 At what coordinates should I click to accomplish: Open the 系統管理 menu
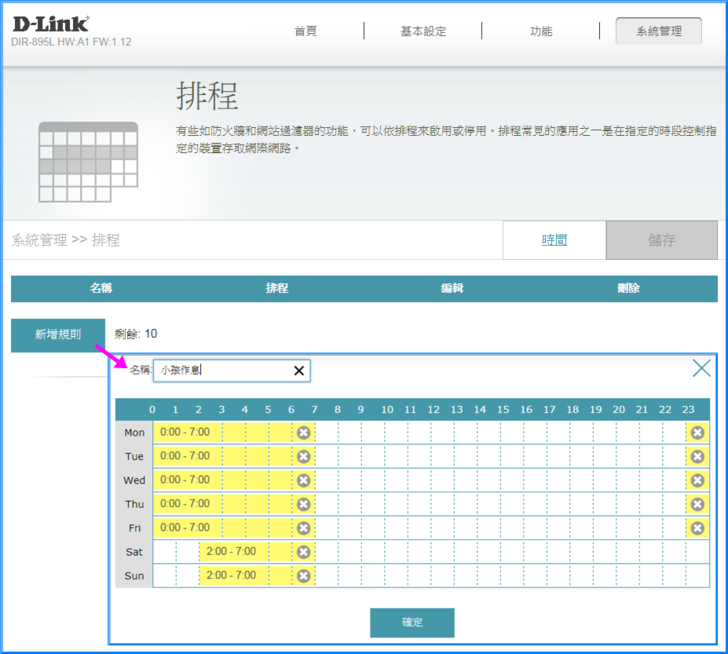click(x=659, y=31)
